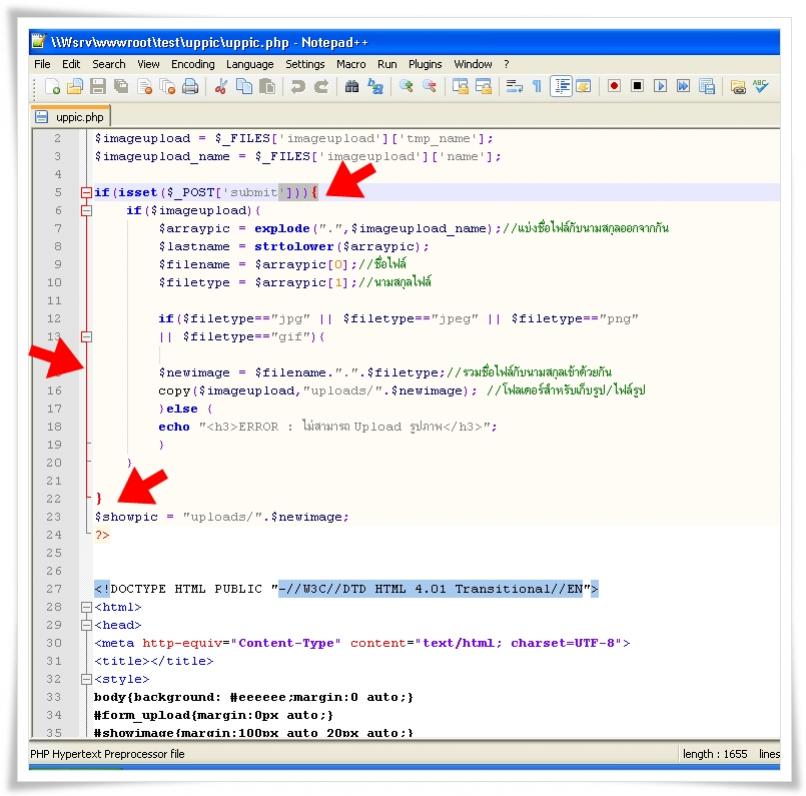
Task: Collapse the <html> fold on line 28
Action: click(86, 607)
